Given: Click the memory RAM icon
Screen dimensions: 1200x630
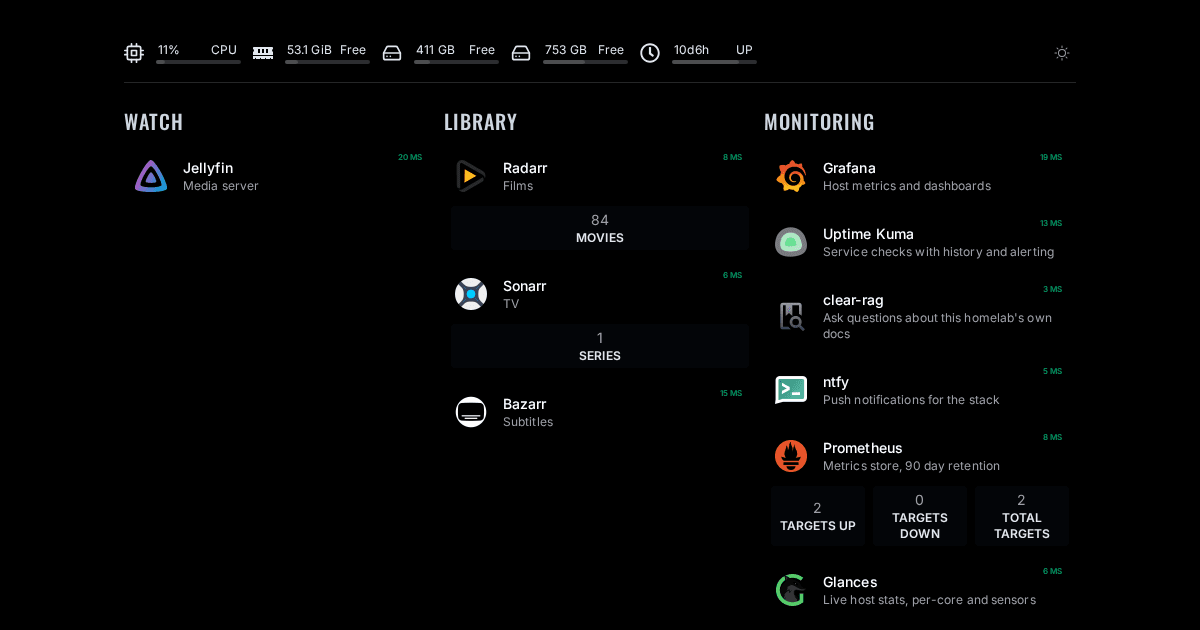Looking at the screenshot, I should point(263,53).
